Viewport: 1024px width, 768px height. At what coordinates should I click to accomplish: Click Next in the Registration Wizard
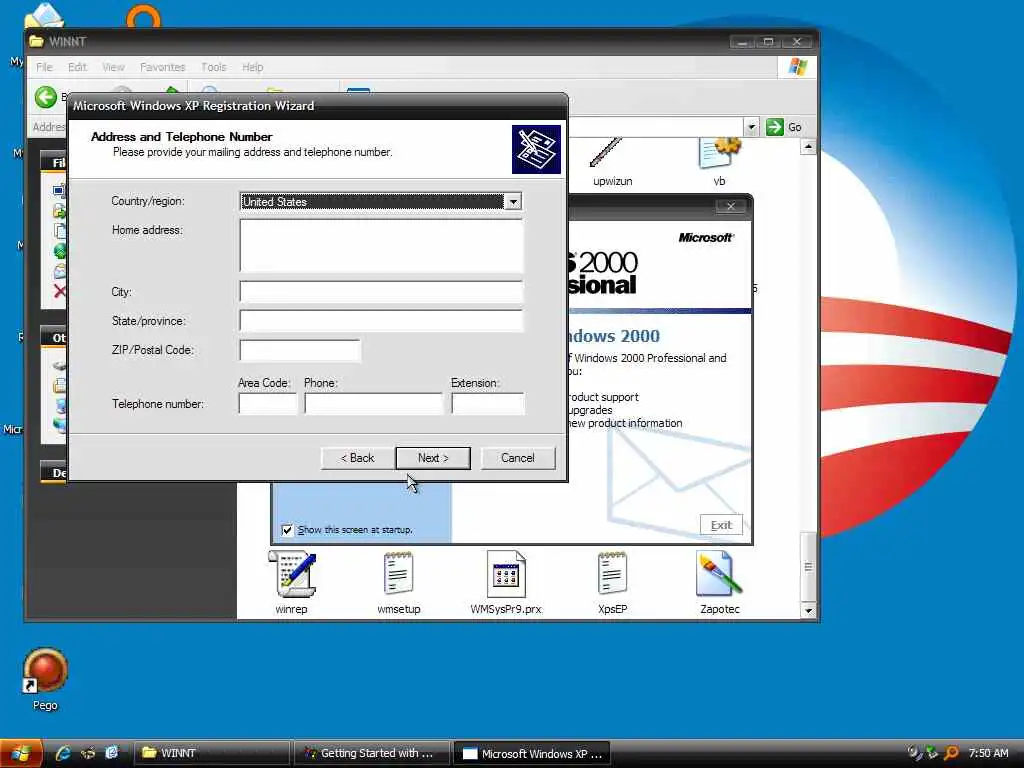(x=433, y=458)
